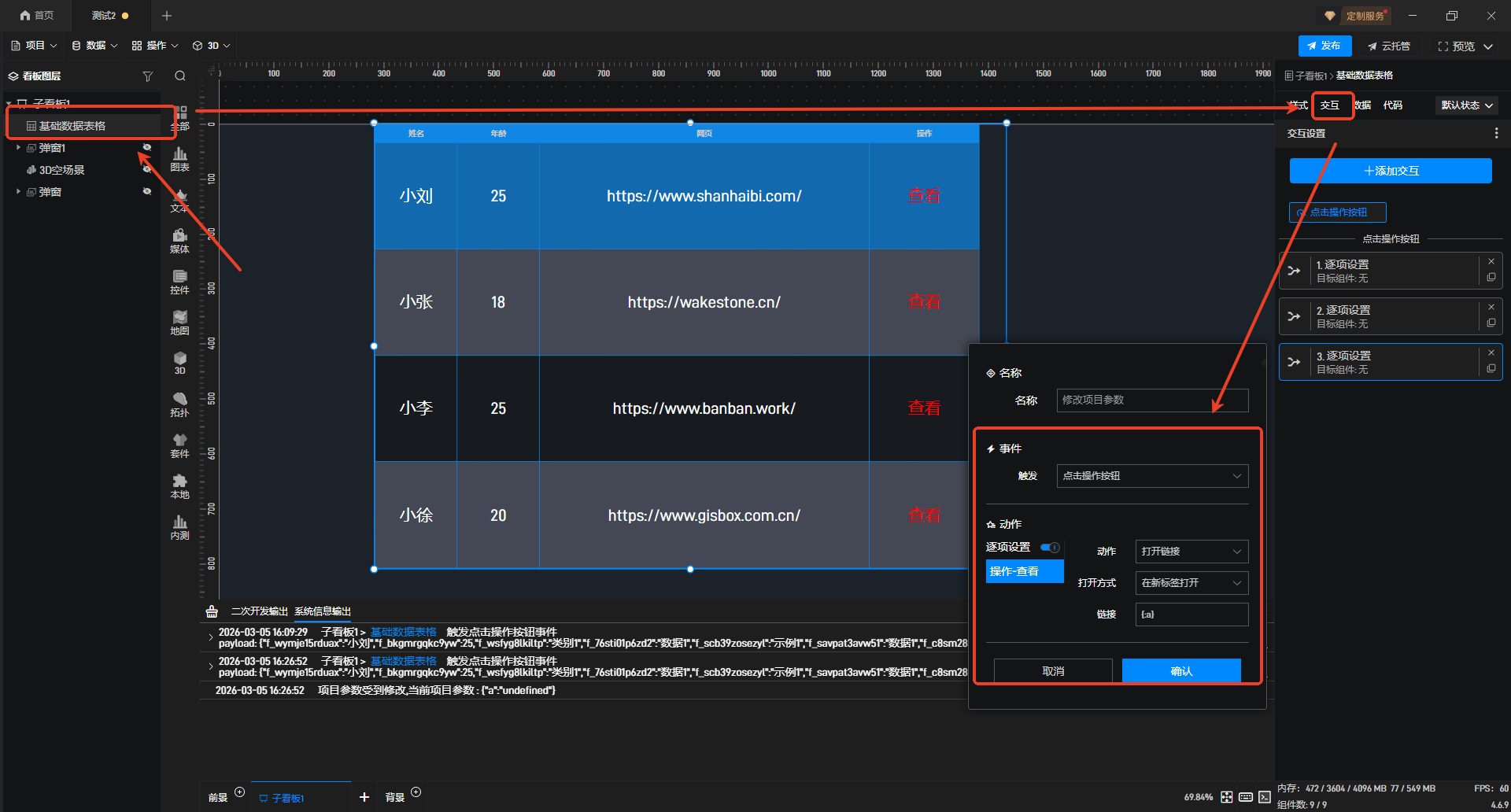The height and width of the screenshot is (812, 1511).
Task: Select the 地图 (map) component category
Action: click(x=179, y=323)
